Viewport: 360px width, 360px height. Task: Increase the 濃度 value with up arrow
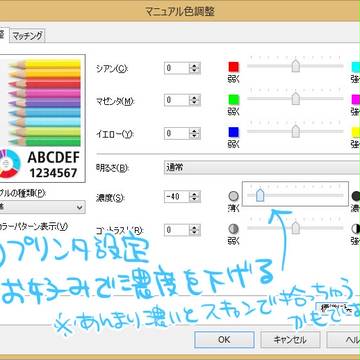pos(195,194)
